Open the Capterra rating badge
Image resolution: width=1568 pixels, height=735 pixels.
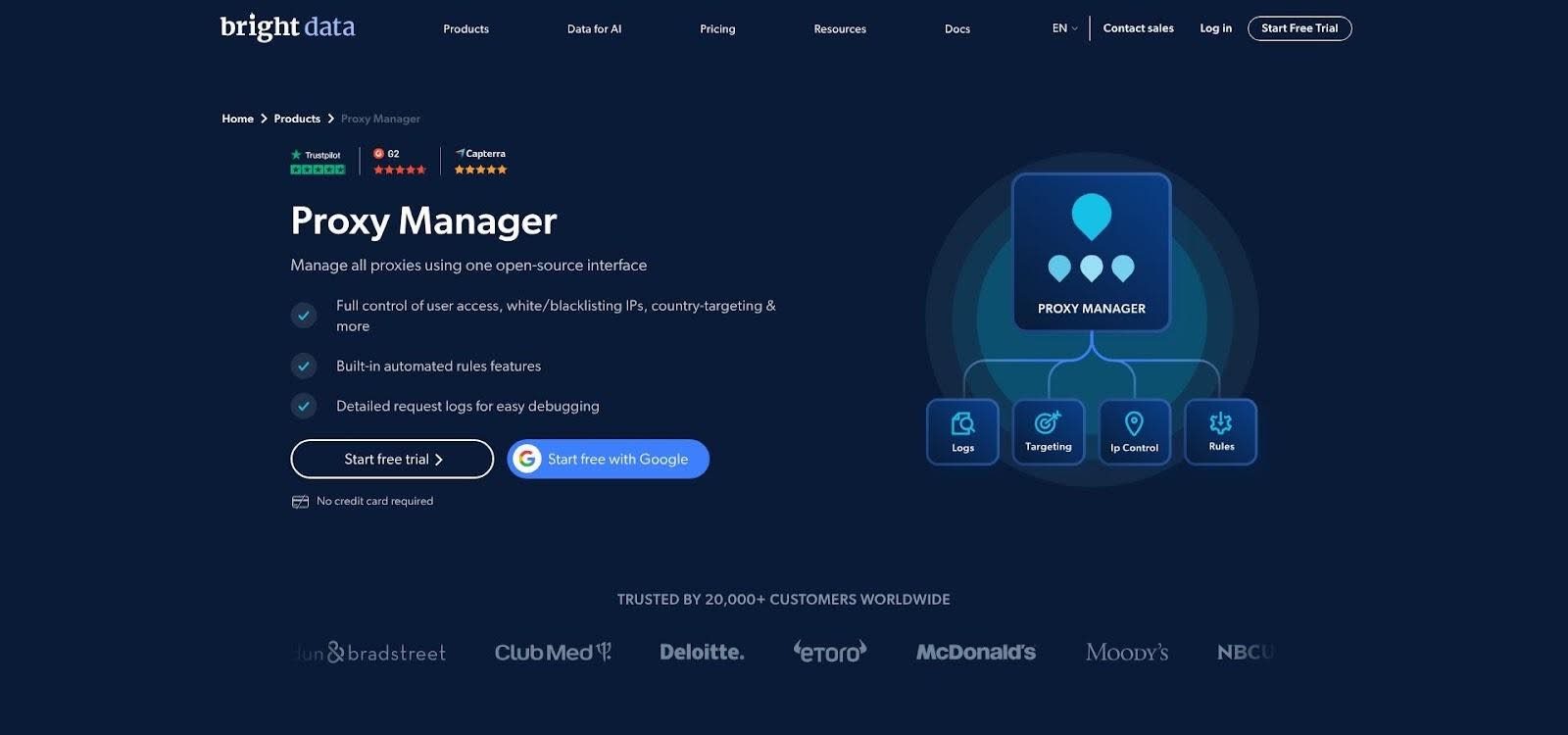tap(480, 162)
